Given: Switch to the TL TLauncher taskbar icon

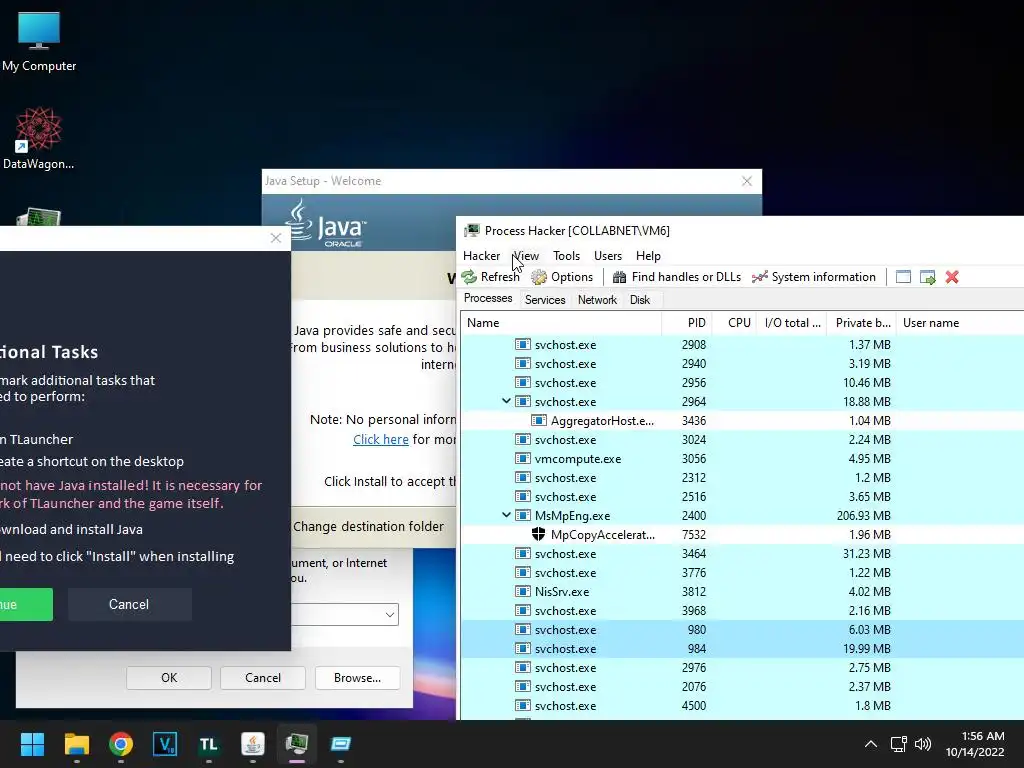Looking at the screenshot, I should click(208, 744).
